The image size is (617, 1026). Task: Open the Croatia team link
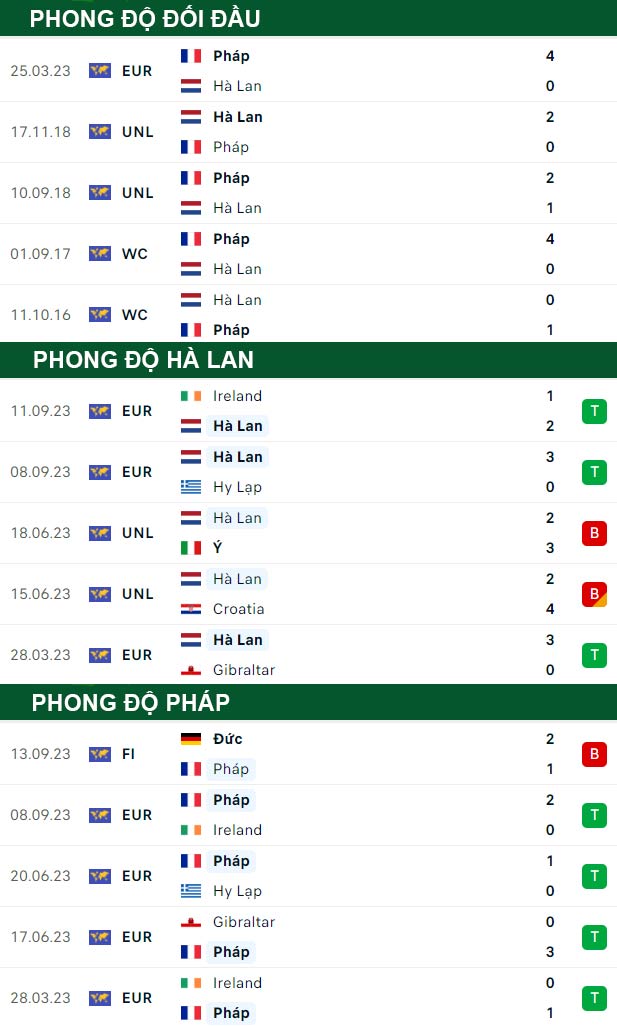[x=238, y=609]
